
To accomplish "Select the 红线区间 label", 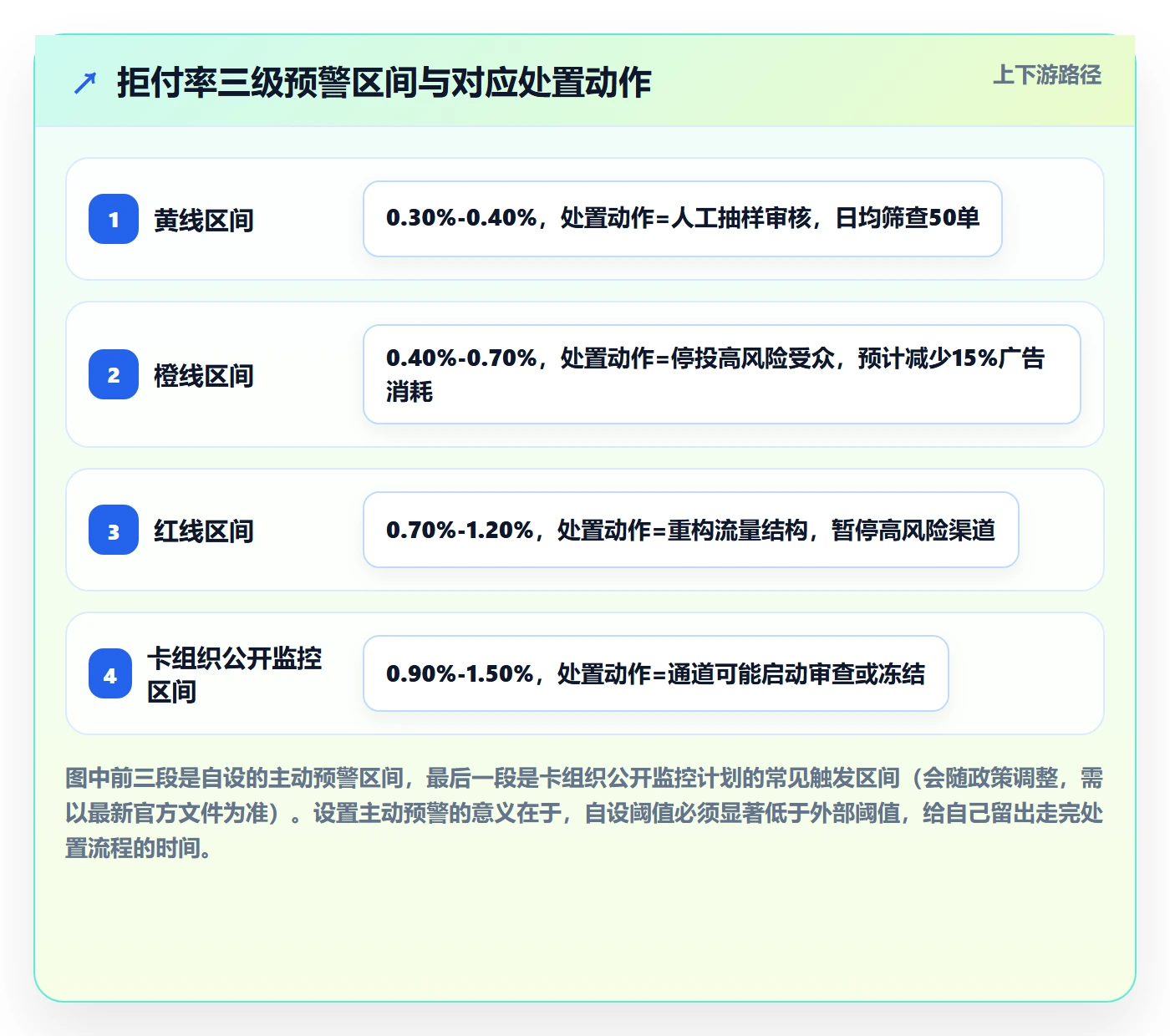I will tap(204, 531).
